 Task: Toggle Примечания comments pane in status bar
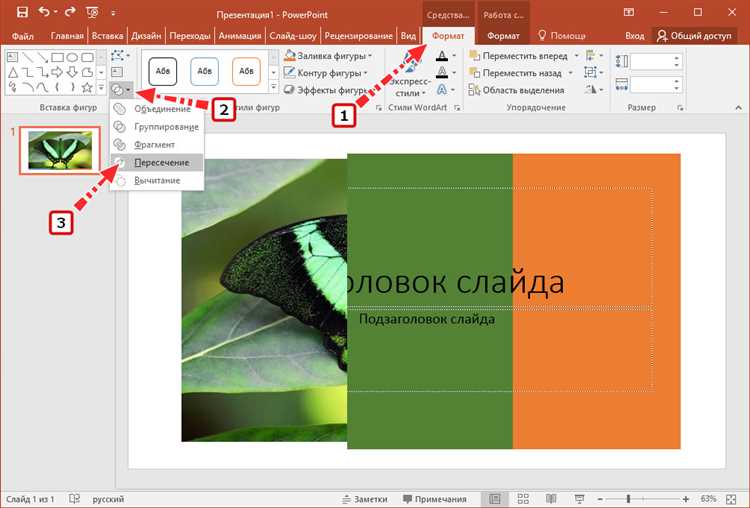click(432, 498)
